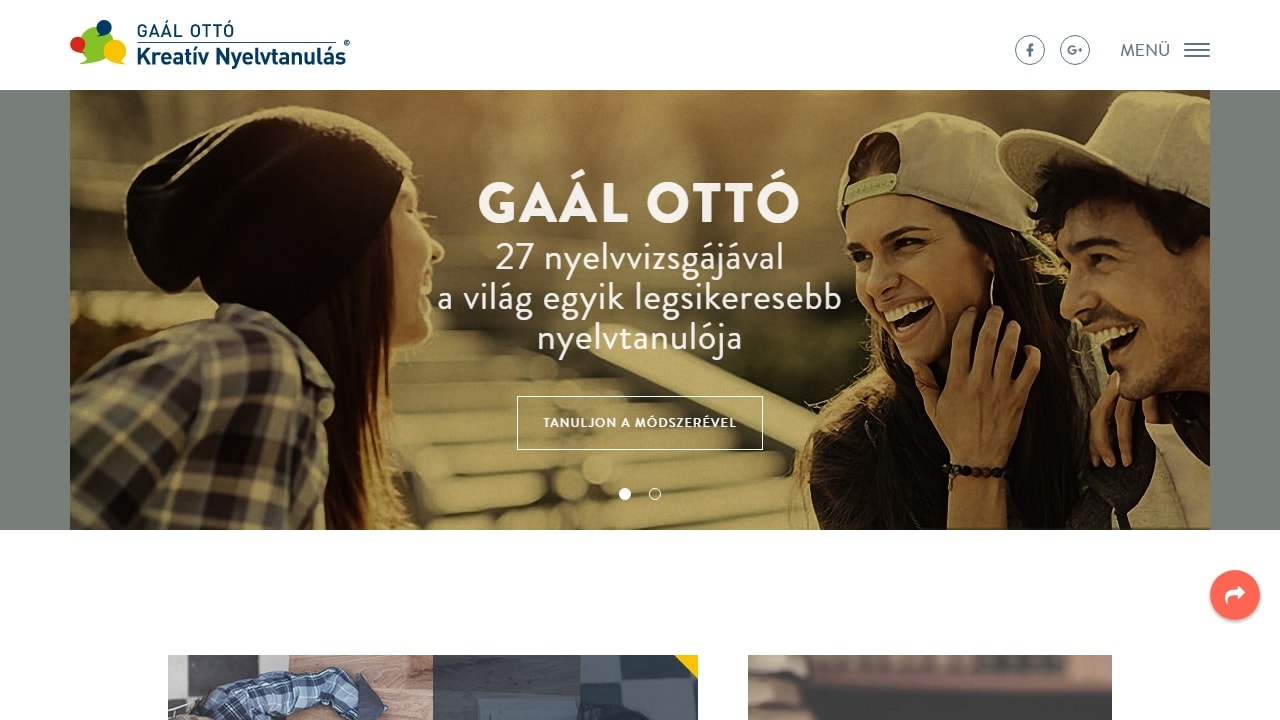
Task: Click the TANULJON A MÓDSZERÉVEL button
Action: 640,423
